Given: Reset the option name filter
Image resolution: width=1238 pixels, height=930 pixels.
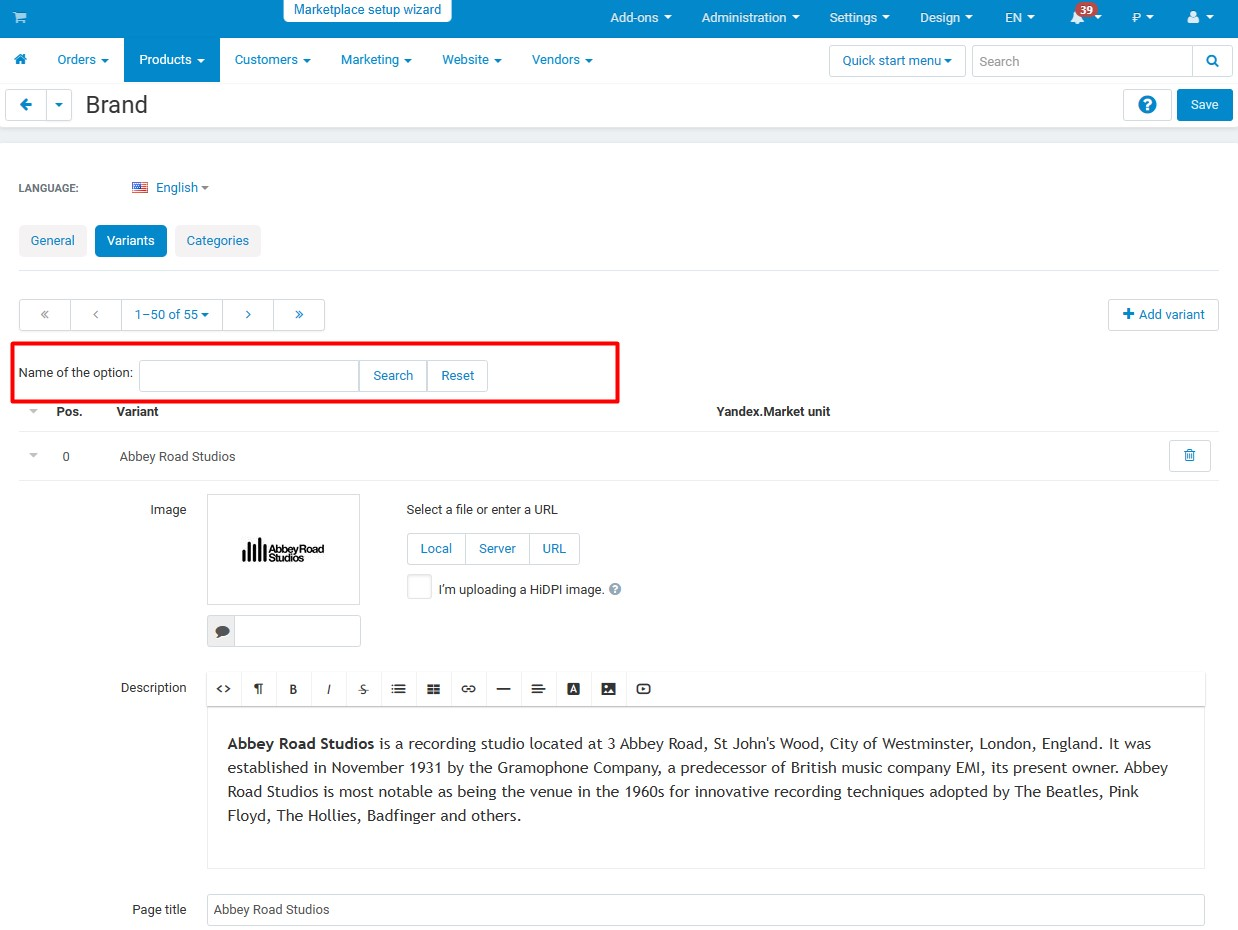Looking at the screenshot, I should coord(458,376).
